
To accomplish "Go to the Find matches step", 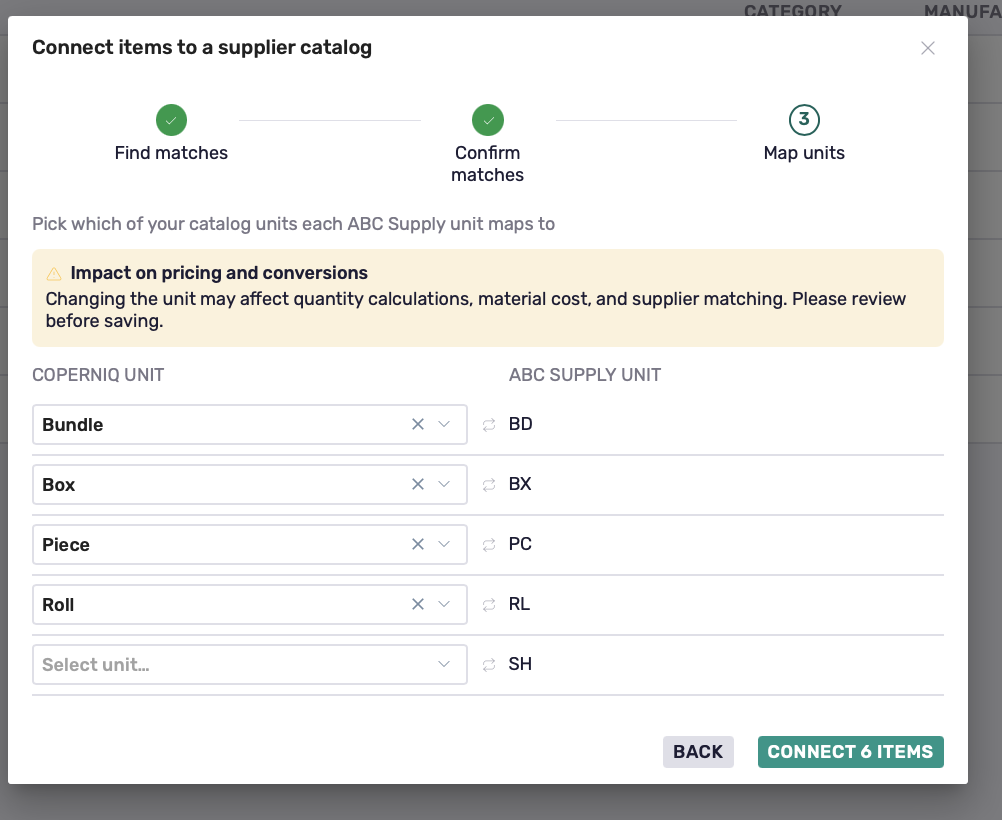I will (171, 133).
